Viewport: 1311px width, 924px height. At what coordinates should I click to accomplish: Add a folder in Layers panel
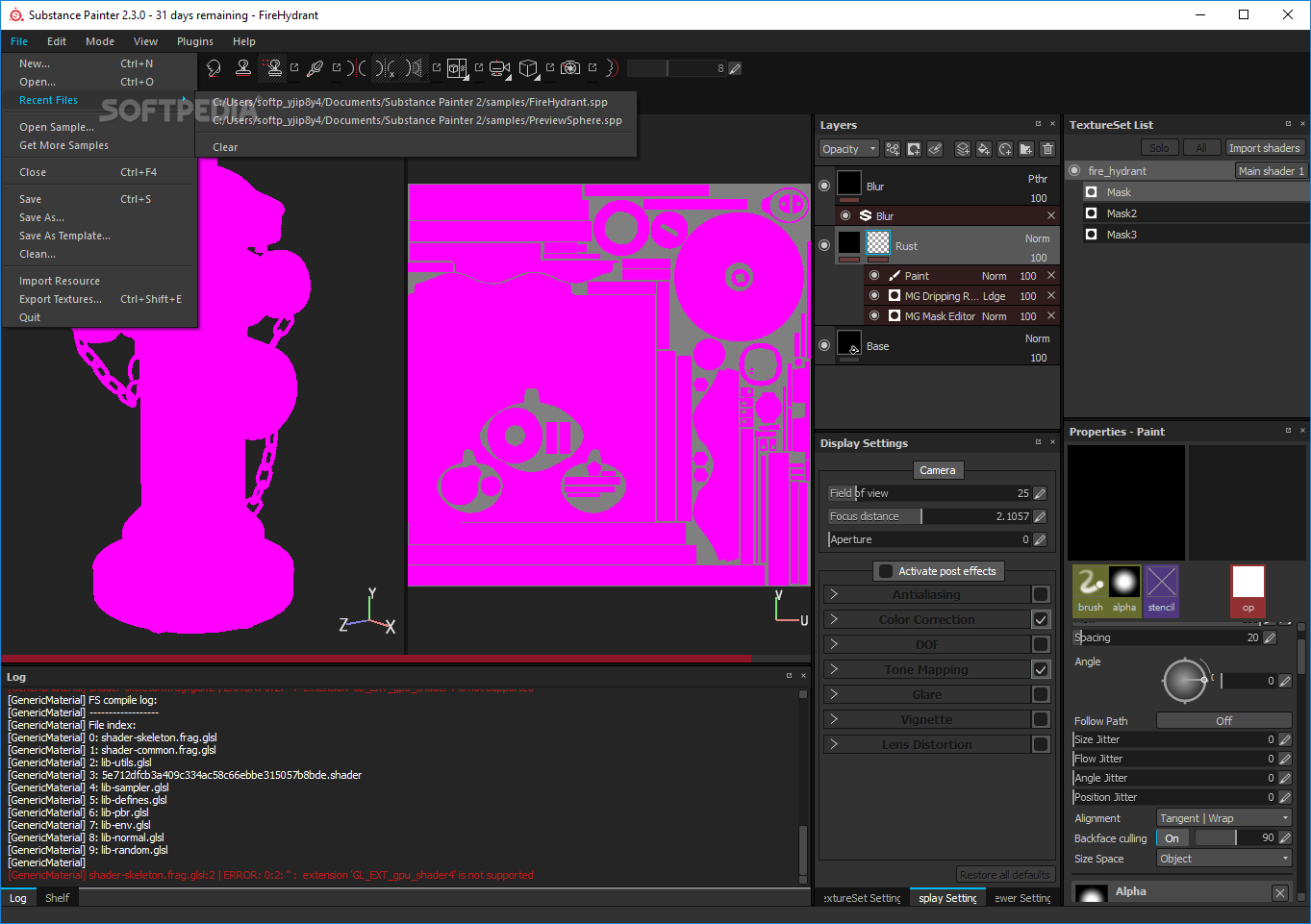coord(1026,149)
